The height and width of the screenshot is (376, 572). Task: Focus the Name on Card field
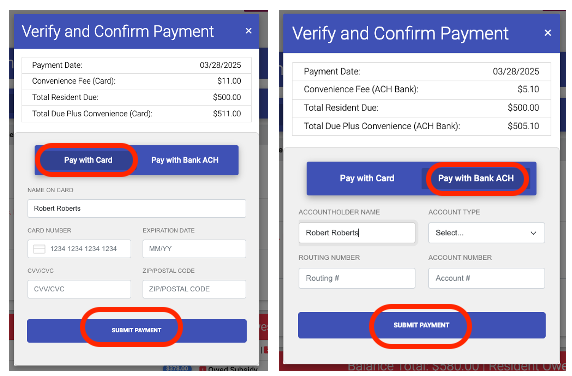[x=136, y=208]
